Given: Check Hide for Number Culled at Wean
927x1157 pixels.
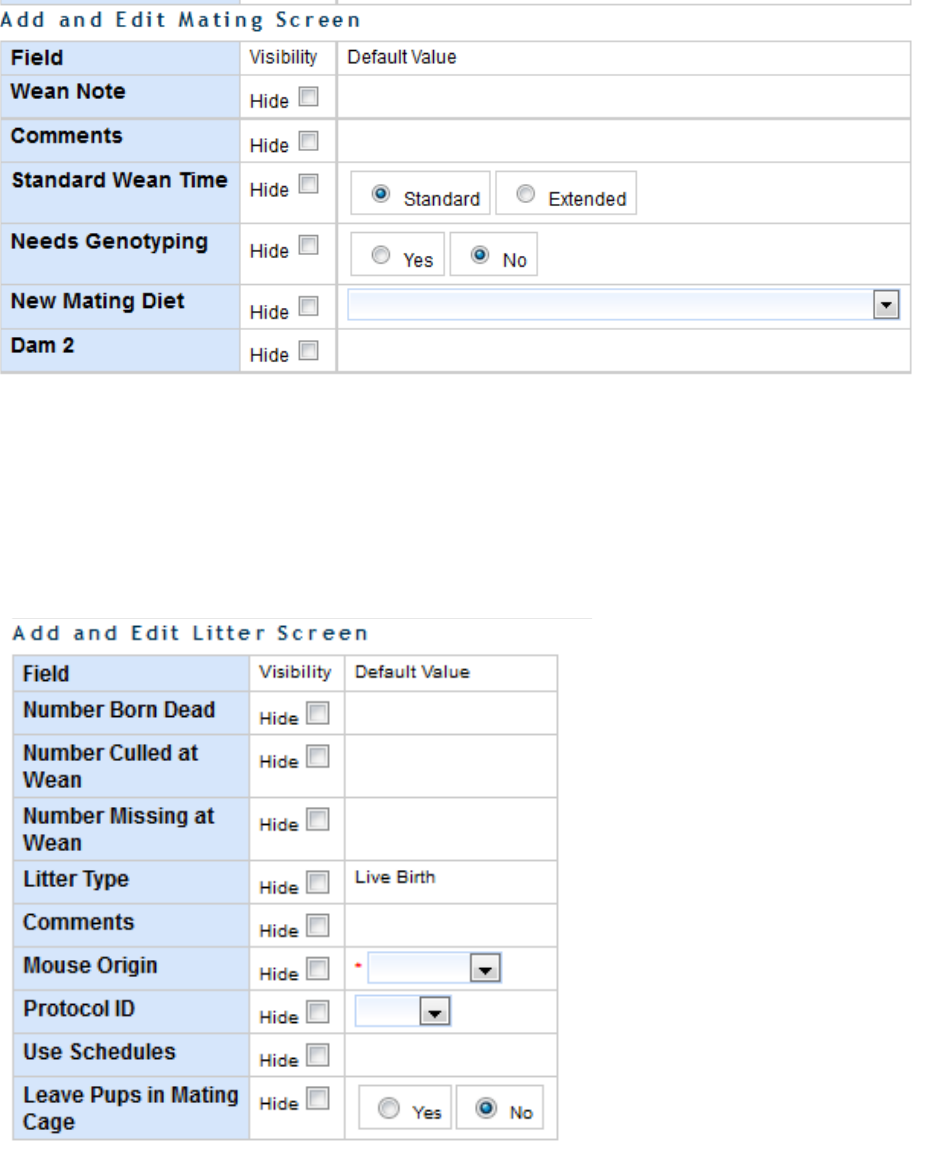Looking at the screenshot, I should tap(317, 757).
